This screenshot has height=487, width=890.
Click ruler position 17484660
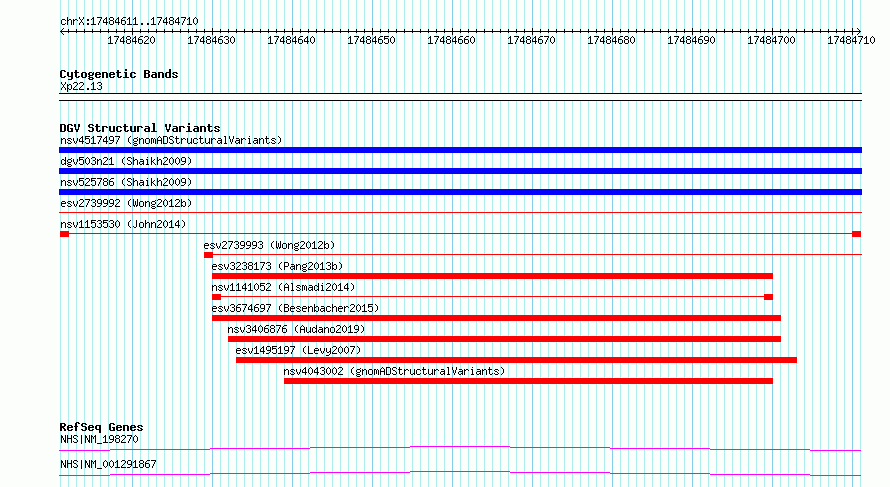[451, 40]
